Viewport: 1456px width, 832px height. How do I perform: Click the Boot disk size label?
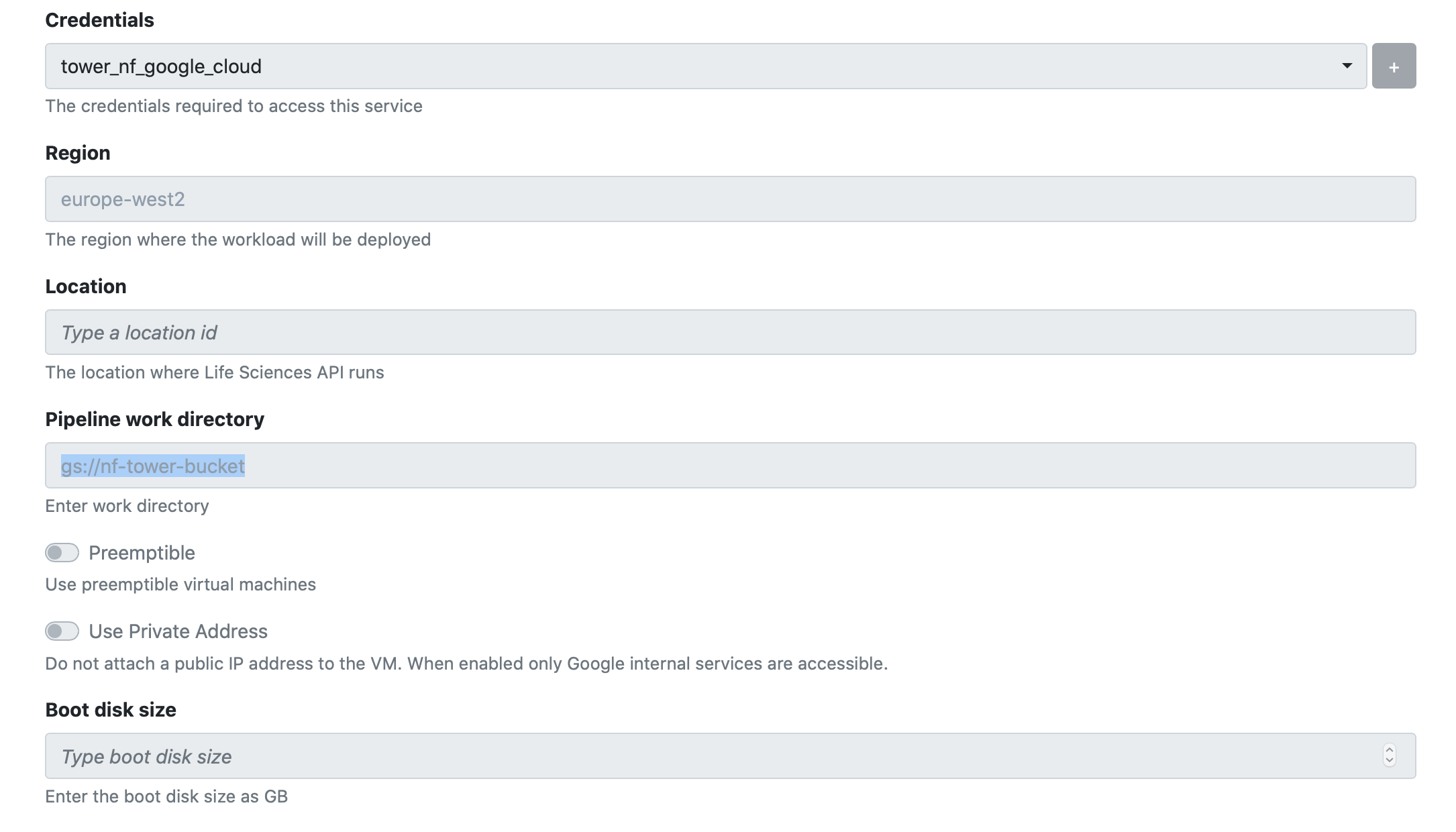click(x=111, y=710)
